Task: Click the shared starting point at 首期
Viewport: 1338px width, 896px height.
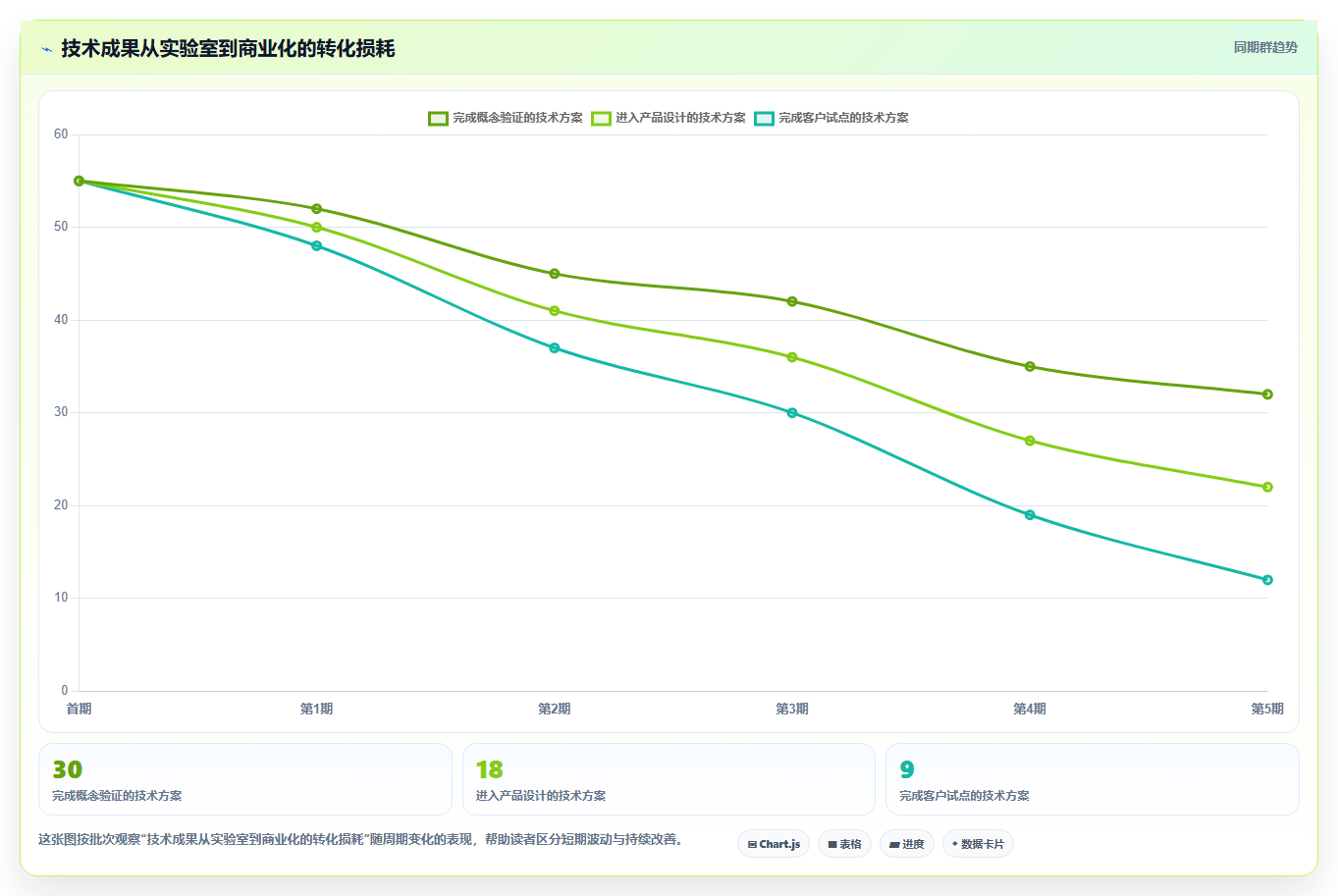Action: coord(79,182)
